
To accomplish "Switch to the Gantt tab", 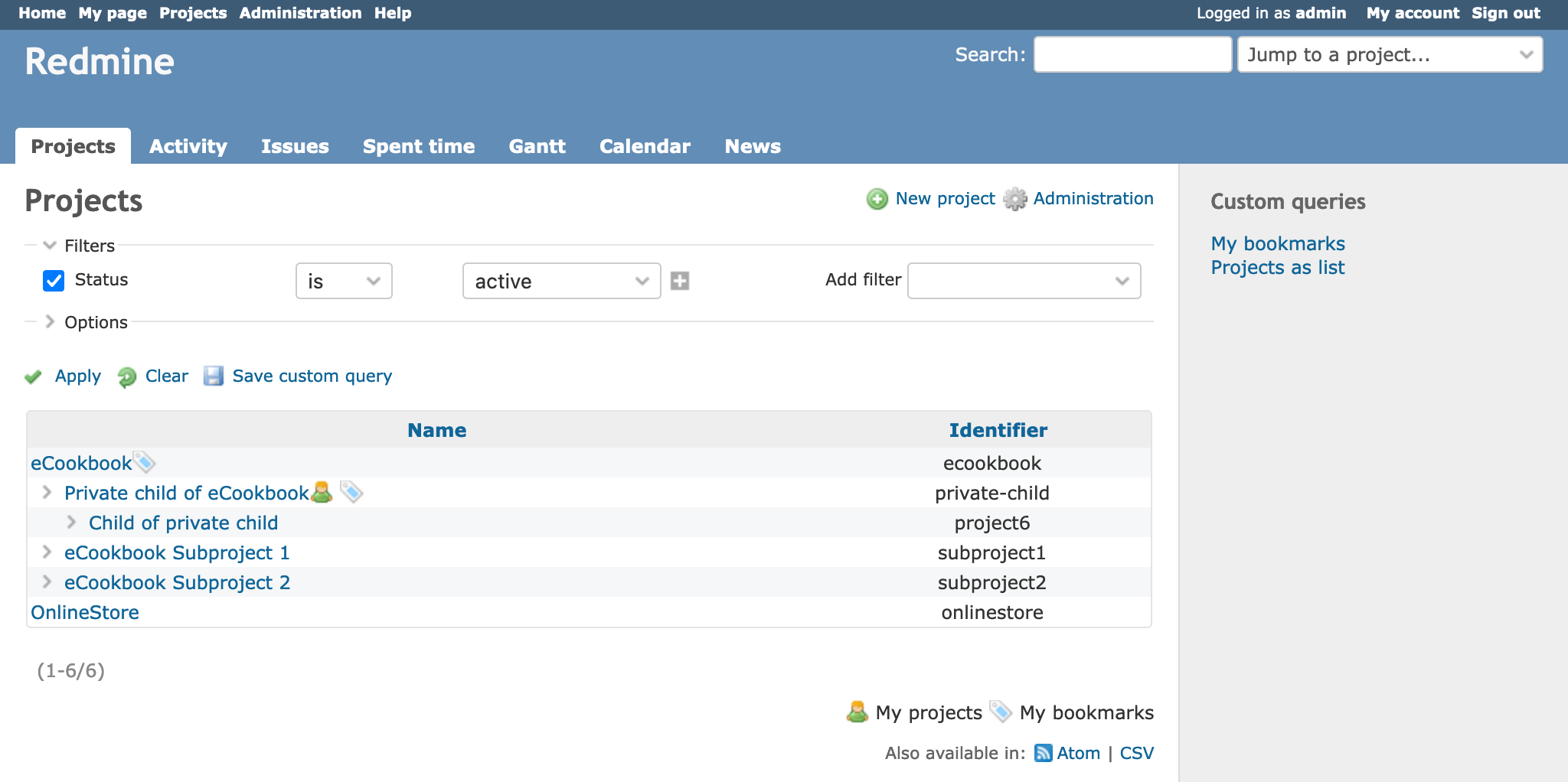I will point(537,146).
